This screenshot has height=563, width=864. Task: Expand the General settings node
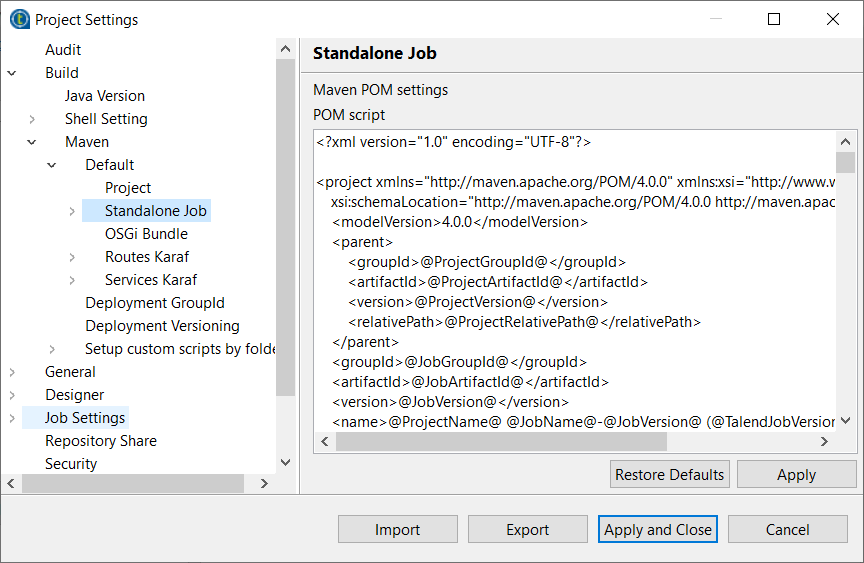click(x=12, y=372)
